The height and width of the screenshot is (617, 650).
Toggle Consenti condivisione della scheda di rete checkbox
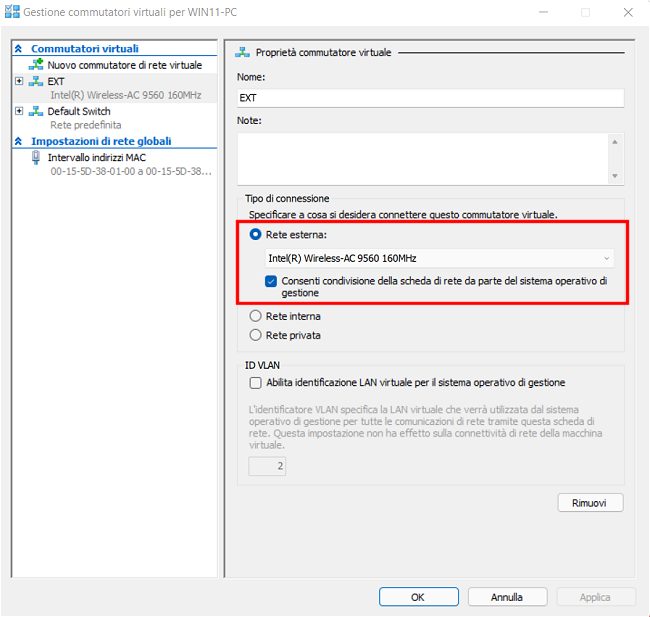pyautogui.click(x=271, y=281)
